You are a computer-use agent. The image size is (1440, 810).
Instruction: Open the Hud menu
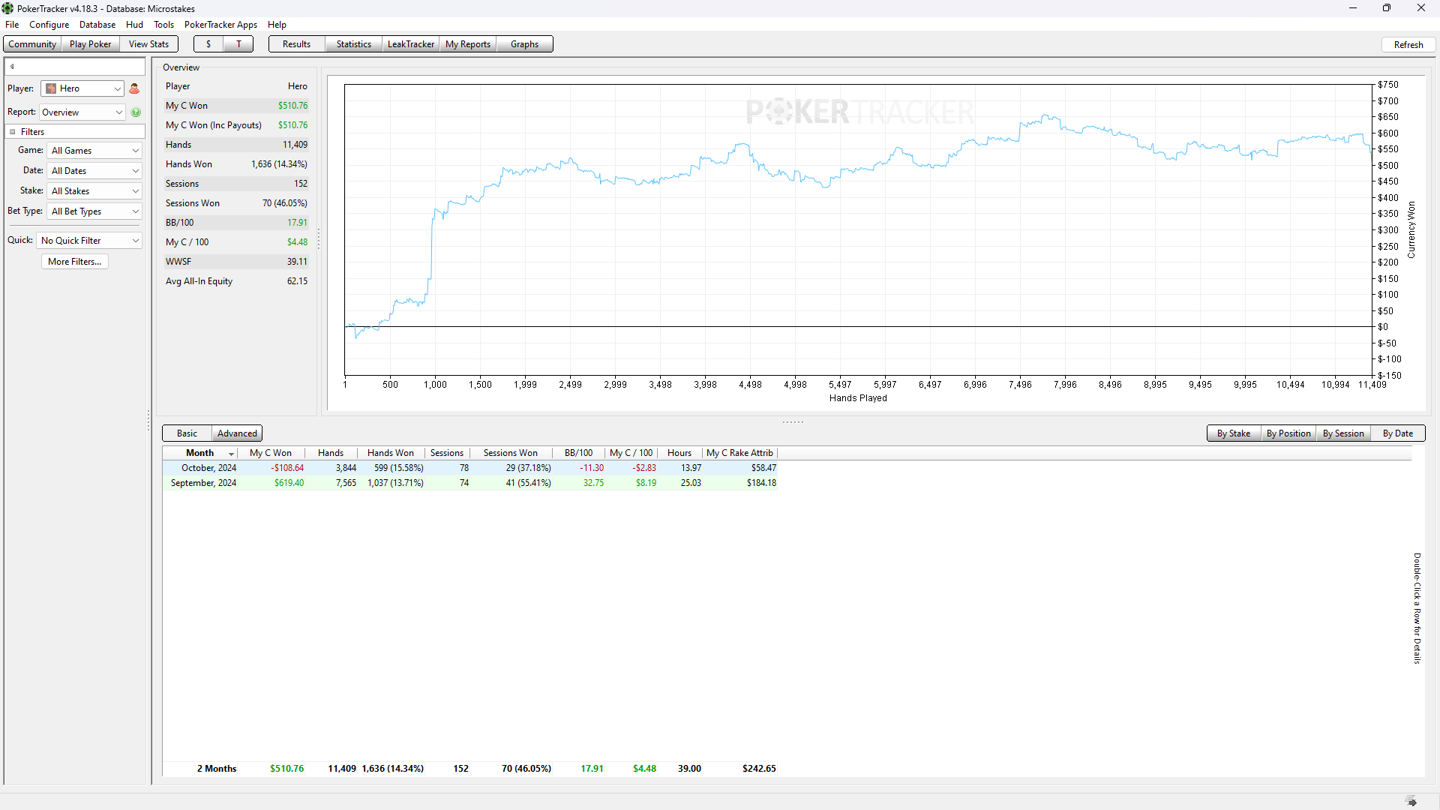coord(134,24)
